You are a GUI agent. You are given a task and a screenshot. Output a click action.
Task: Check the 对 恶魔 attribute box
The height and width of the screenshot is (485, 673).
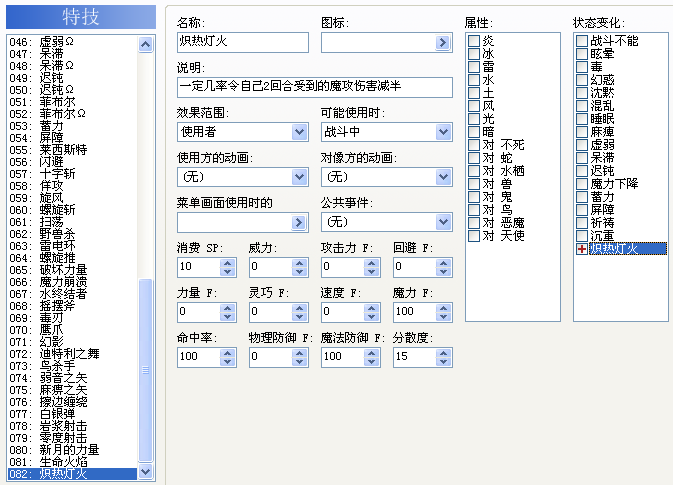tap(474, 223)
